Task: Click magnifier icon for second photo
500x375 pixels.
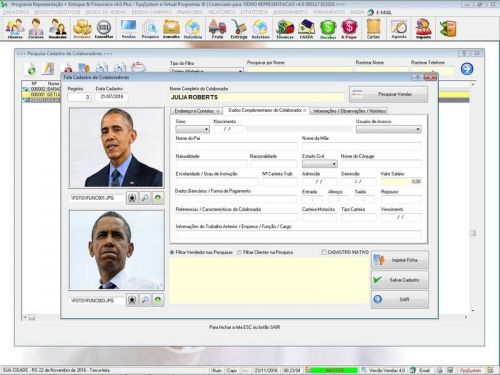Action: [145, 300]
